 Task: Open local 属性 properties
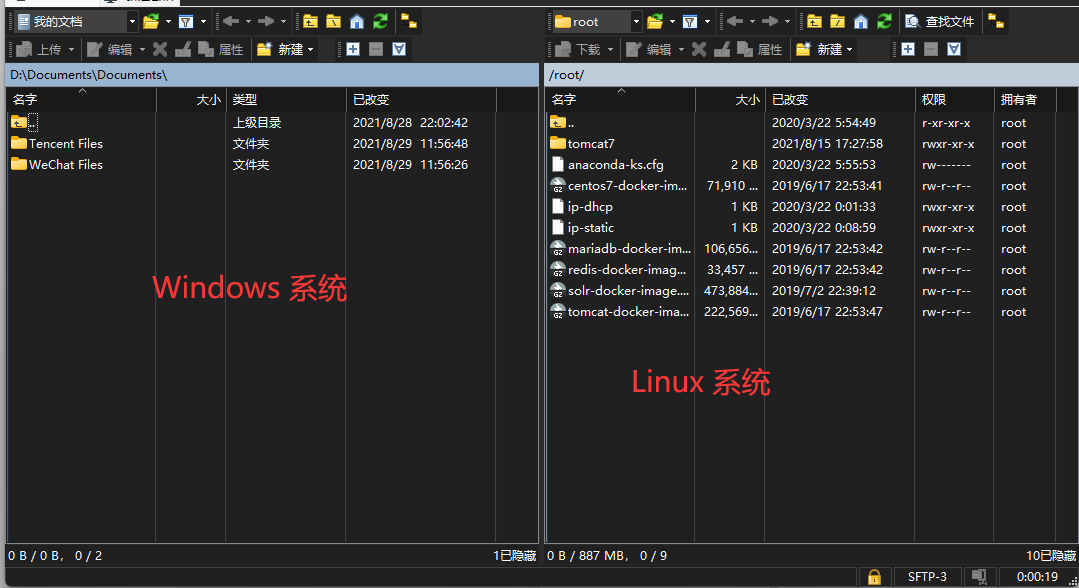pyautogui.click(x=221, y=50)
